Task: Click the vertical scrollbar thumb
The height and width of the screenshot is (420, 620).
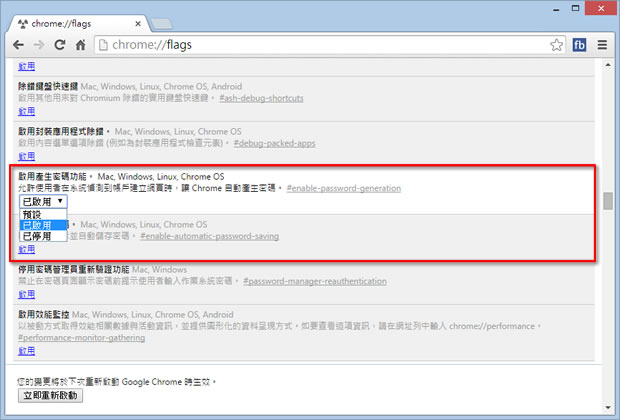Action: pyautogui.click(x=608, y=201)
